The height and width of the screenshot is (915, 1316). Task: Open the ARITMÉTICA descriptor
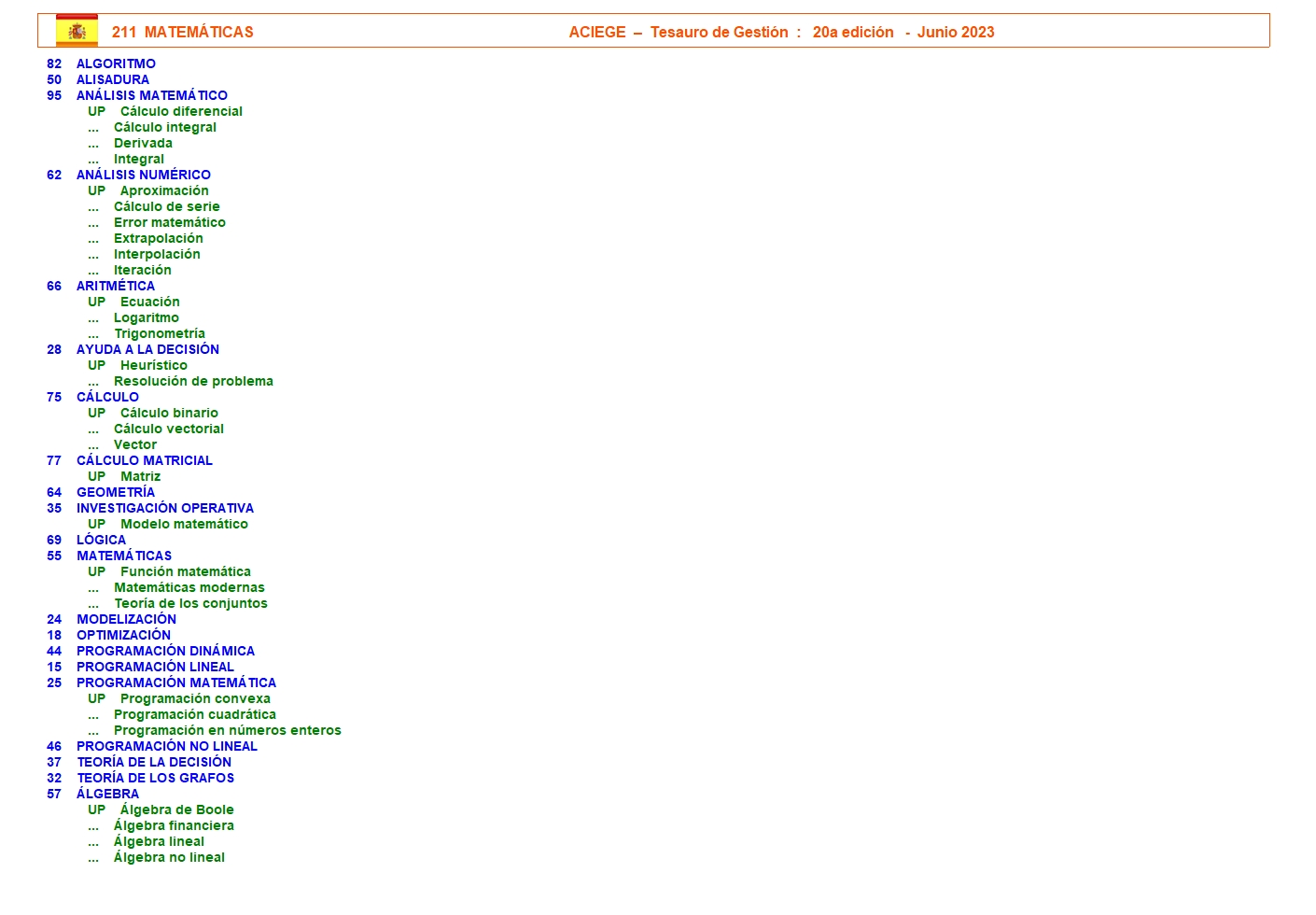(116, 286)
